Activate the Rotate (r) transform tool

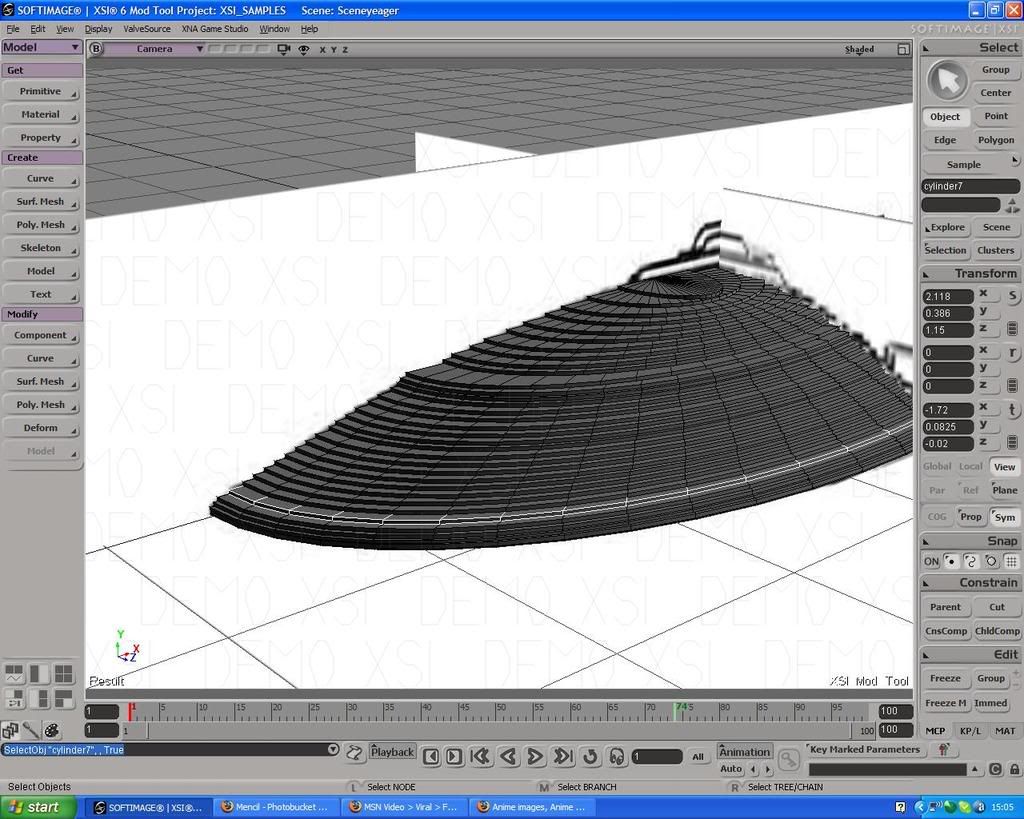1012,353
